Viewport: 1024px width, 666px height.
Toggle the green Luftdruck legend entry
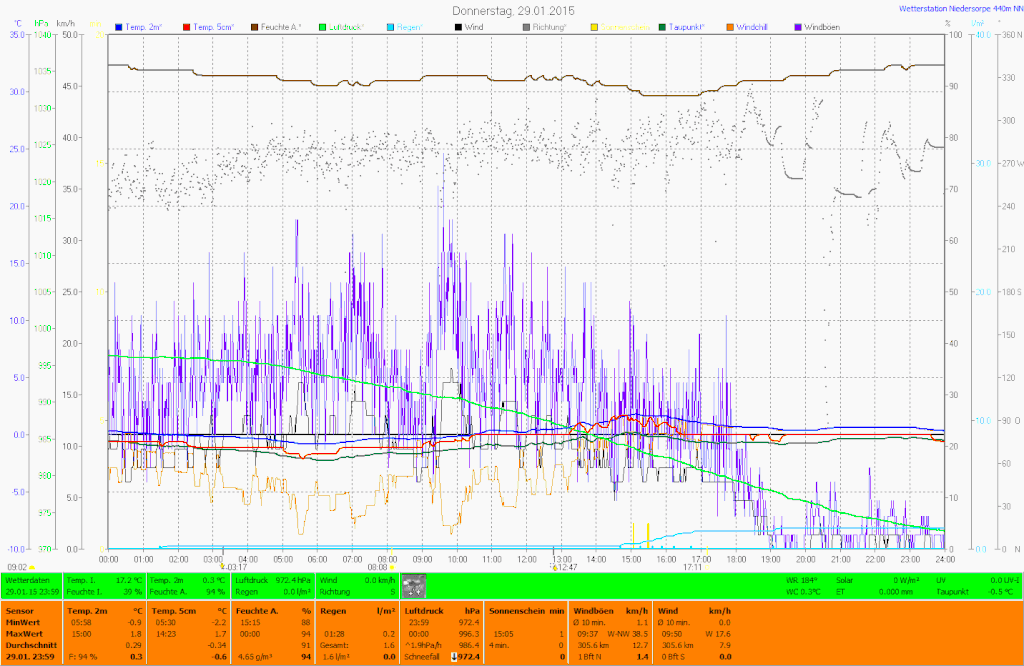(x=322, y=26)
